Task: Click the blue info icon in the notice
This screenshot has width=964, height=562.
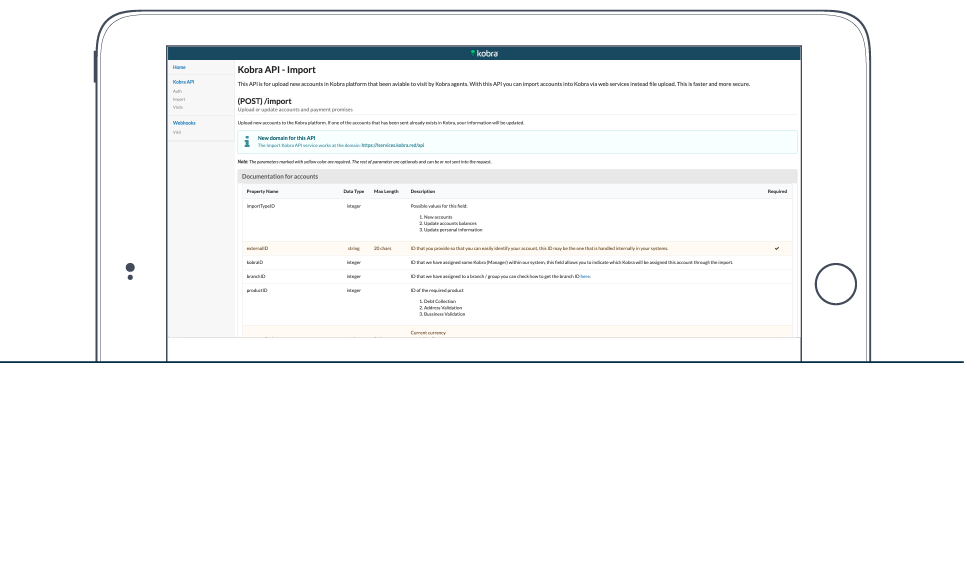Action: (x=247, y=141)
